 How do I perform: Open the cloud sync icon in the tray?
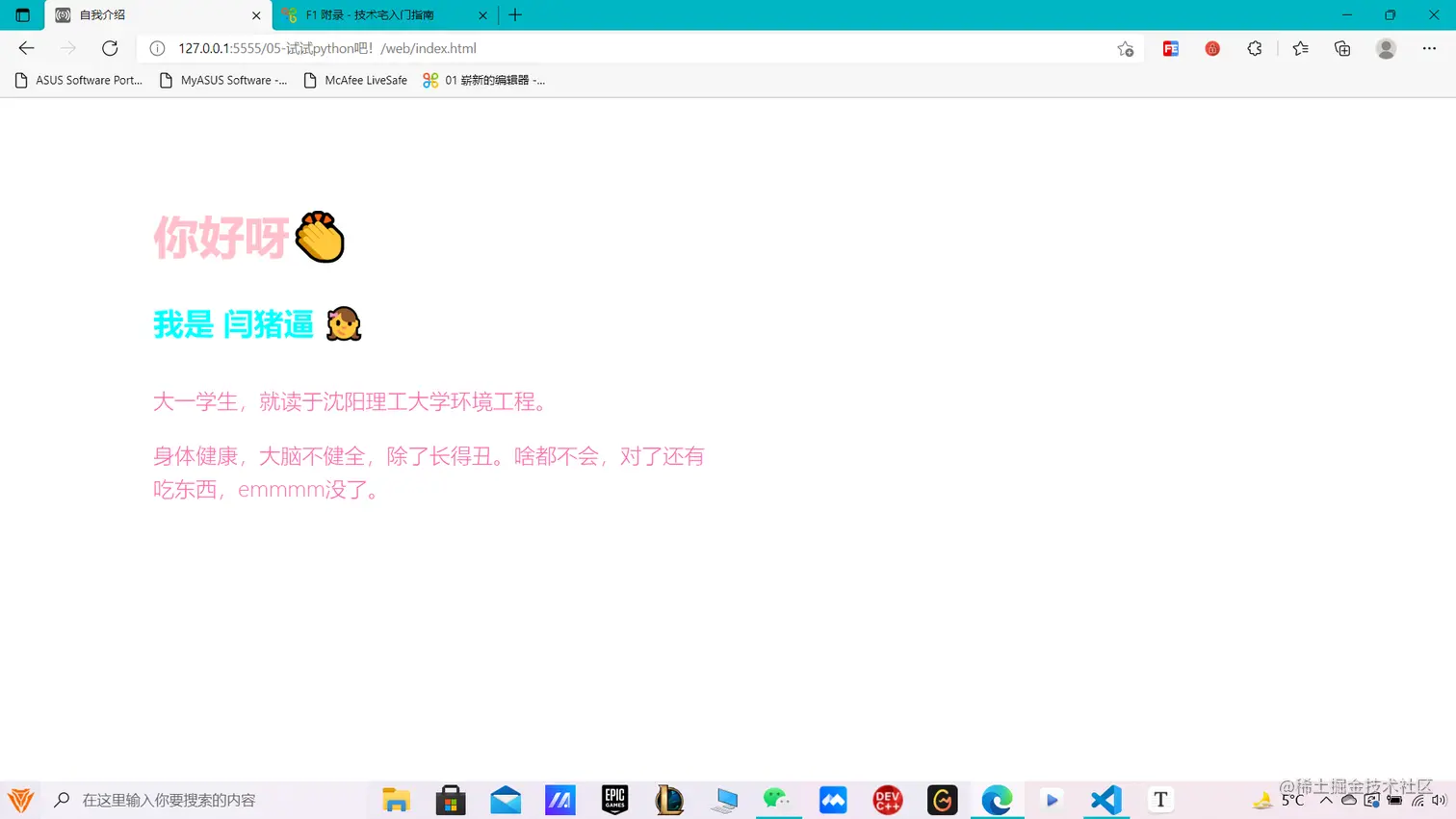click(x=1349, y=800)
